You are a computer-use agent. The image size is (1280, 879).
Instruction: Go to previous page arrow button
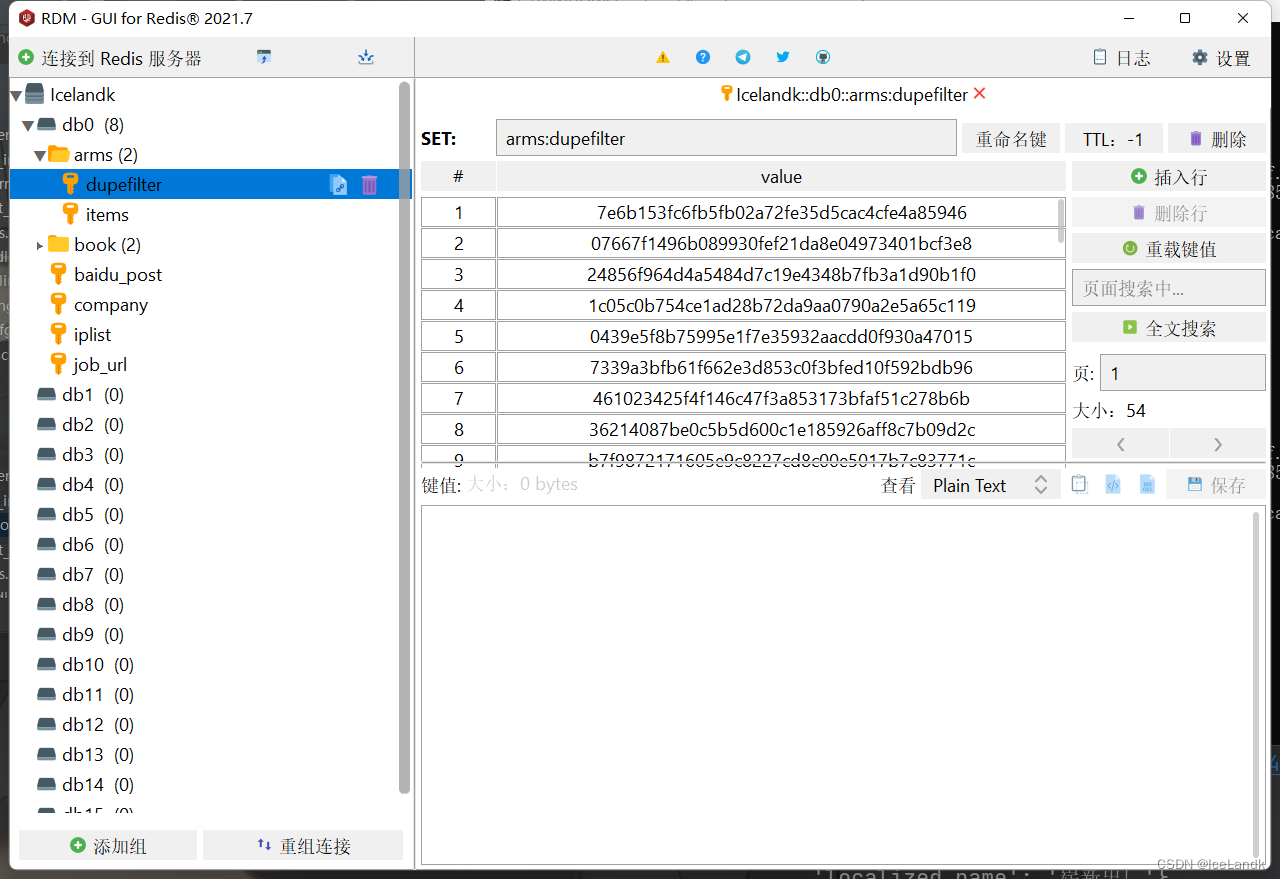[1120, 444]
